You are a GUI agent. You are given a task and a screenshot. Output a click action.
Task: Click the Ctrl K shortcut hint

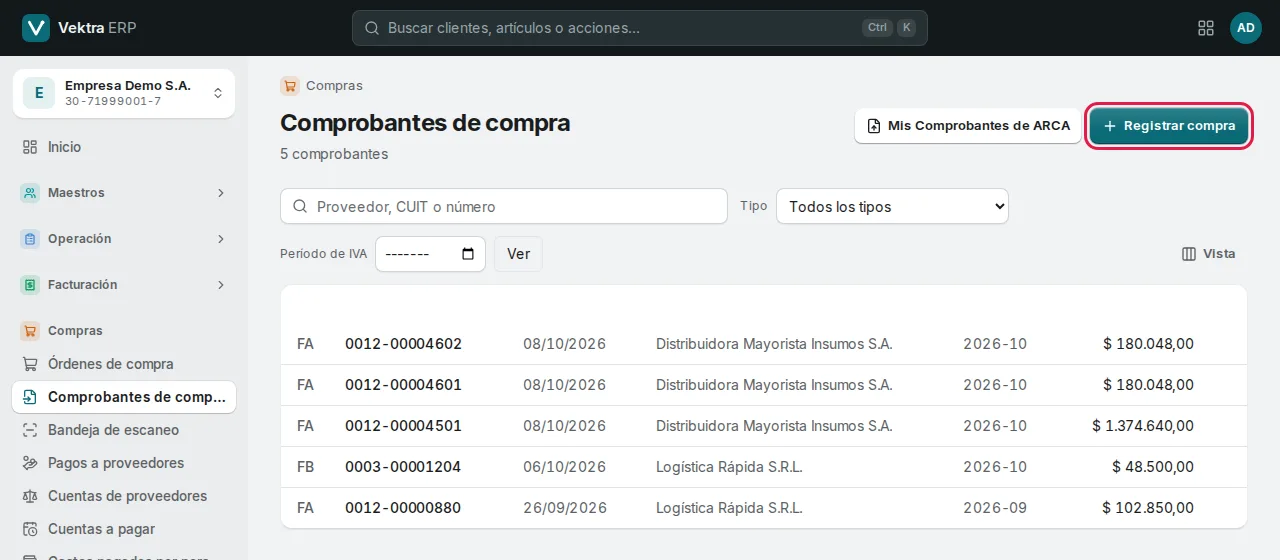889,28
